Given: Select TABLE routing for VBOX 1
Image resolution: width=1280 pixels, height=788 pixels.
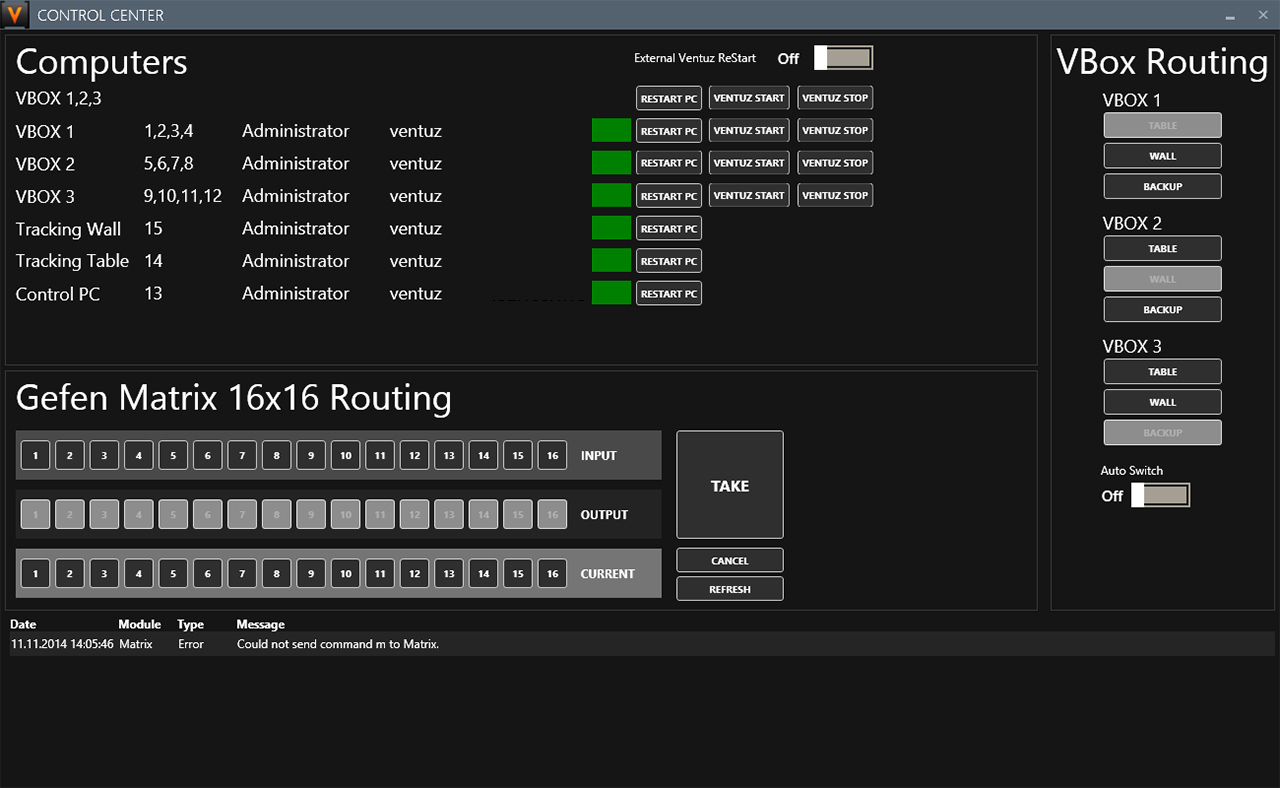Looking at the screenshot, I should [x=1163, y=125].
